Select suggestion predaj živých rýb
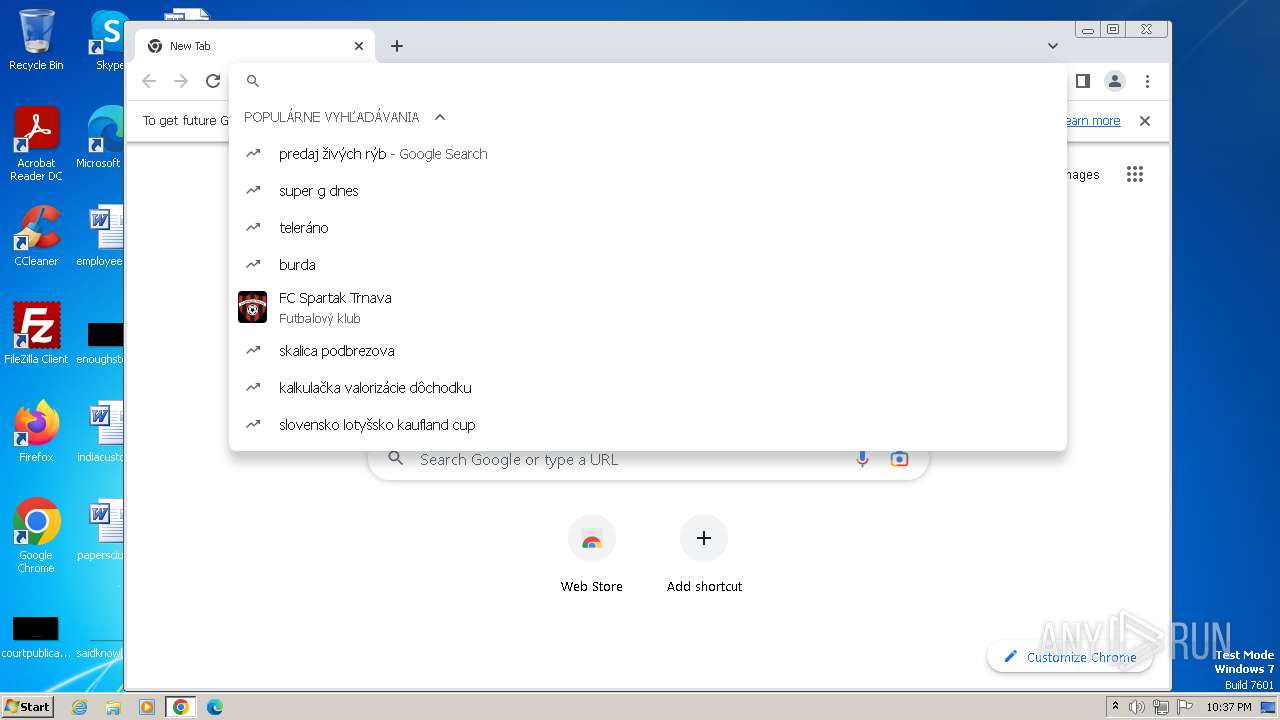 pos(648,154)
